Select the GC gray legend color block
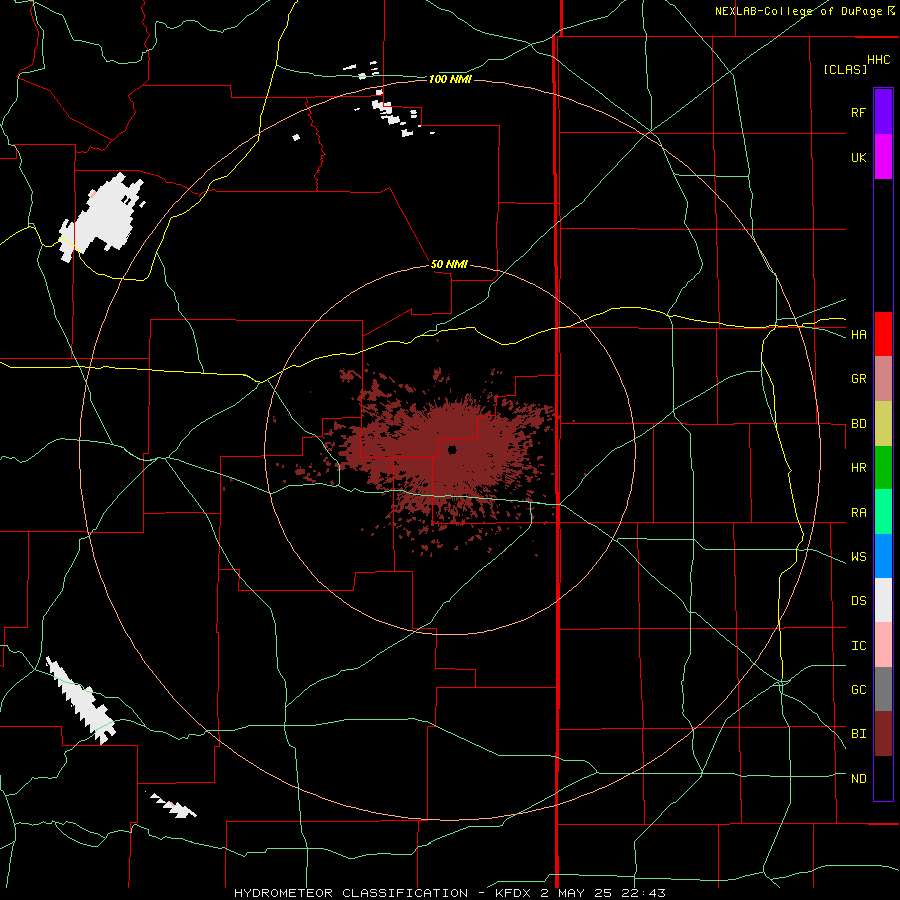This screenshot has width=900, height=900. pos(883,689)
